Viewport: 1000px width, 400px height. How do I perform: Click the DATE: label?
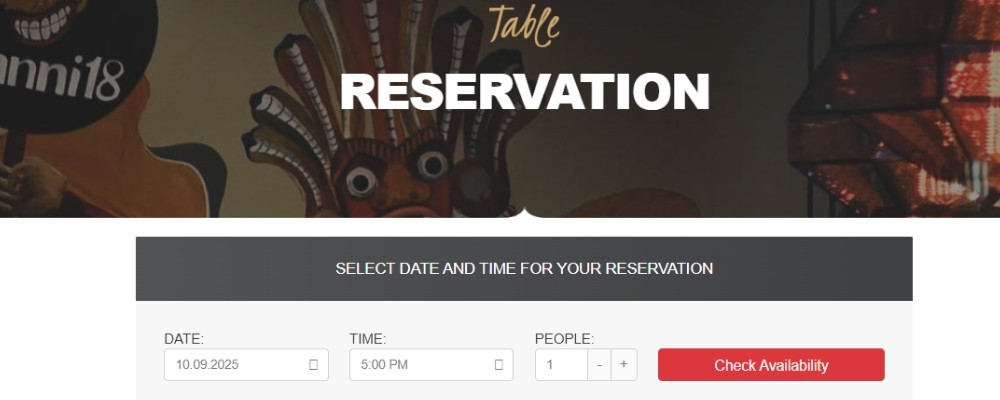coord(184,339)
